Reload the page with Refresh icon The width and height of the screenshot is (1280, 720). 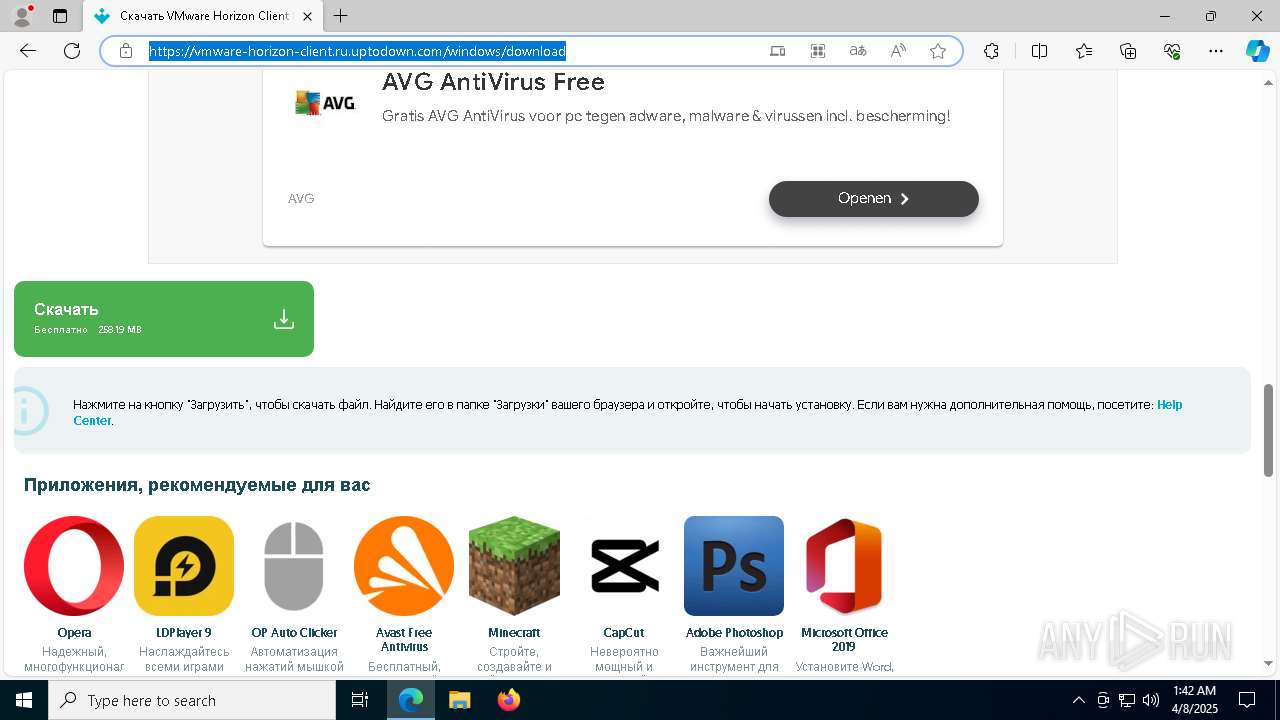[72, 51]
